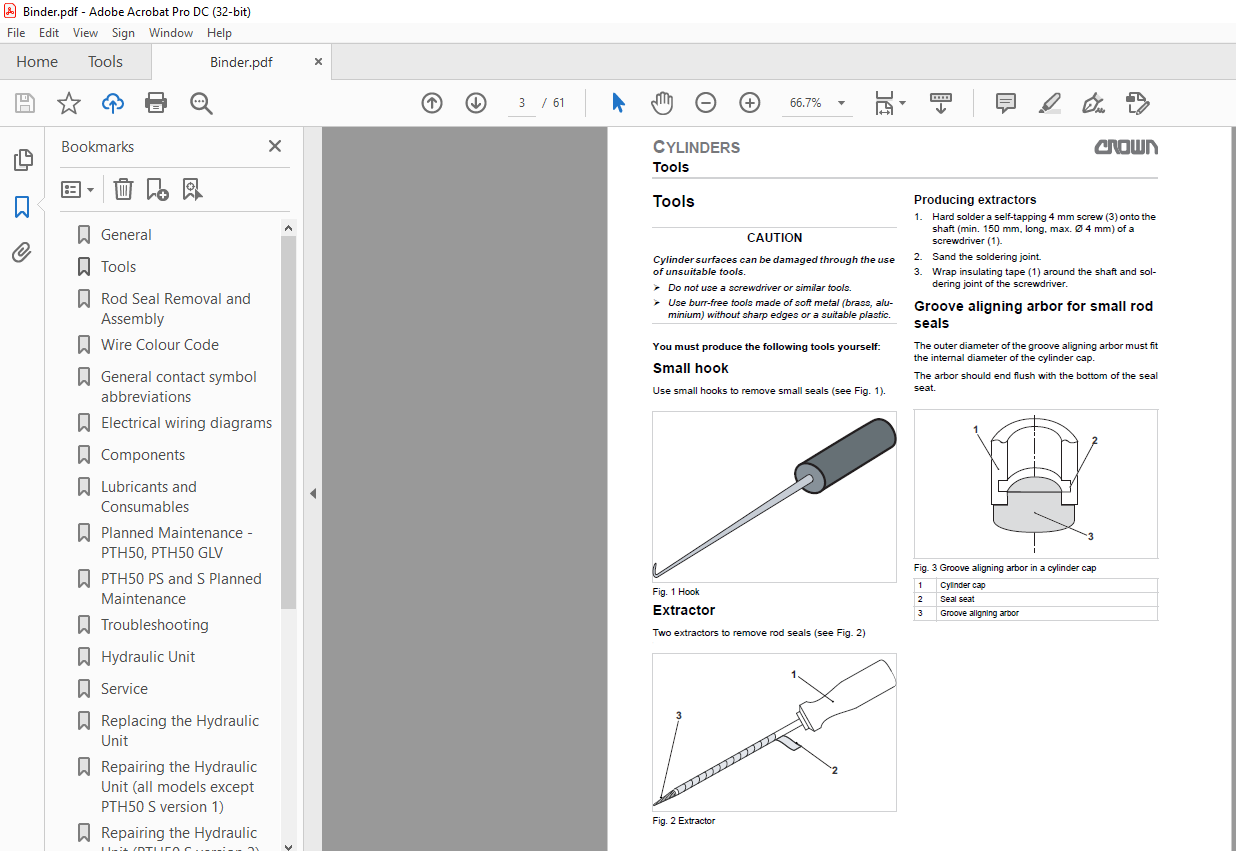Open the Electrical wiring diagrams bookmark
The image size is (1236, 851).
pos(186,423)
